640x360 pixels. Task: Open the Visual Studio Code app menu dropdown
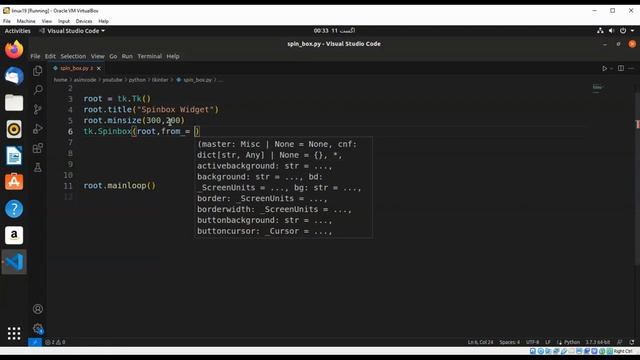[72, 31]
